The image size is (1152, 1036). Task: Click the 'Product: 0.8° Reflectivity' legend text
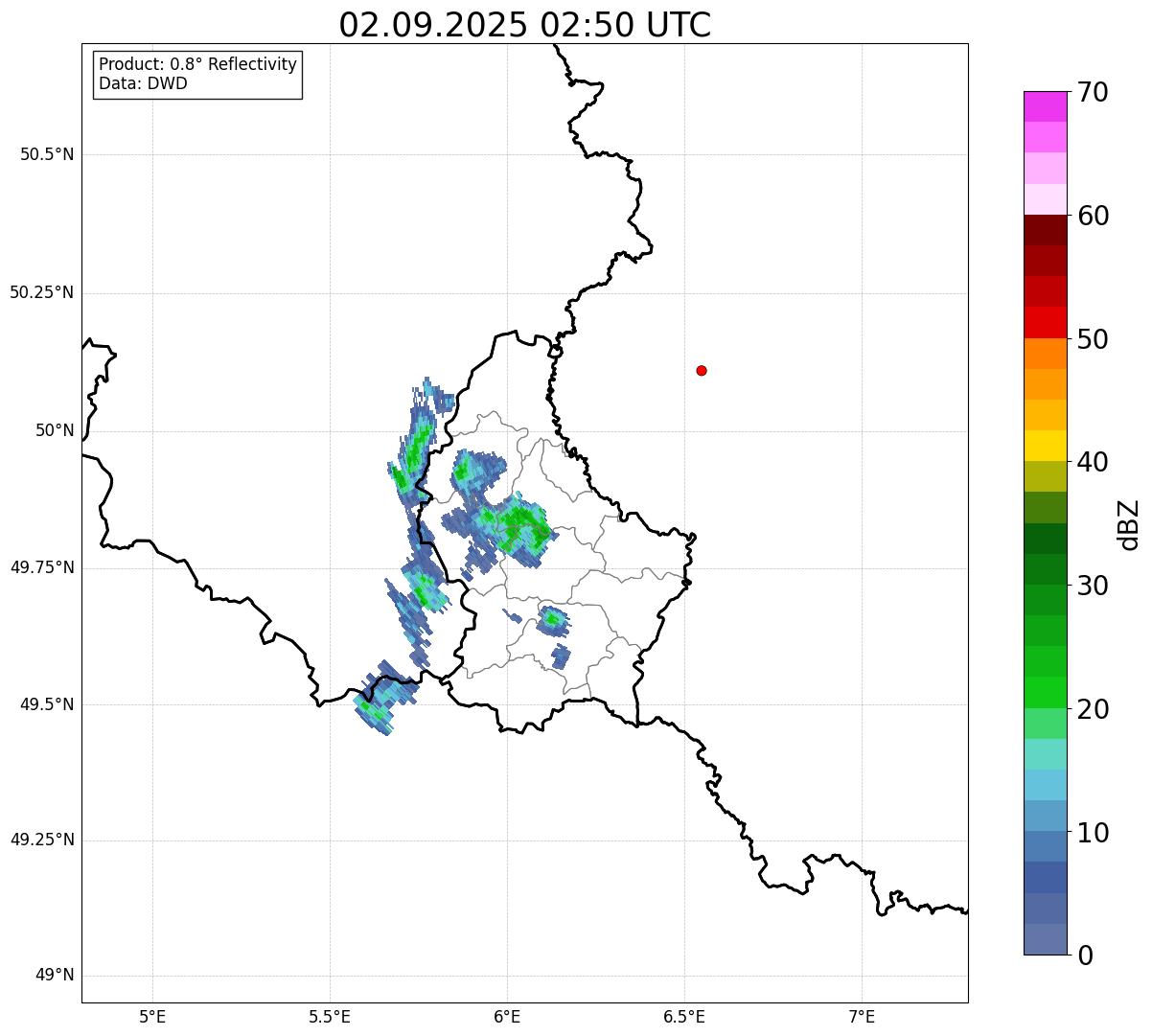point(198,64)
